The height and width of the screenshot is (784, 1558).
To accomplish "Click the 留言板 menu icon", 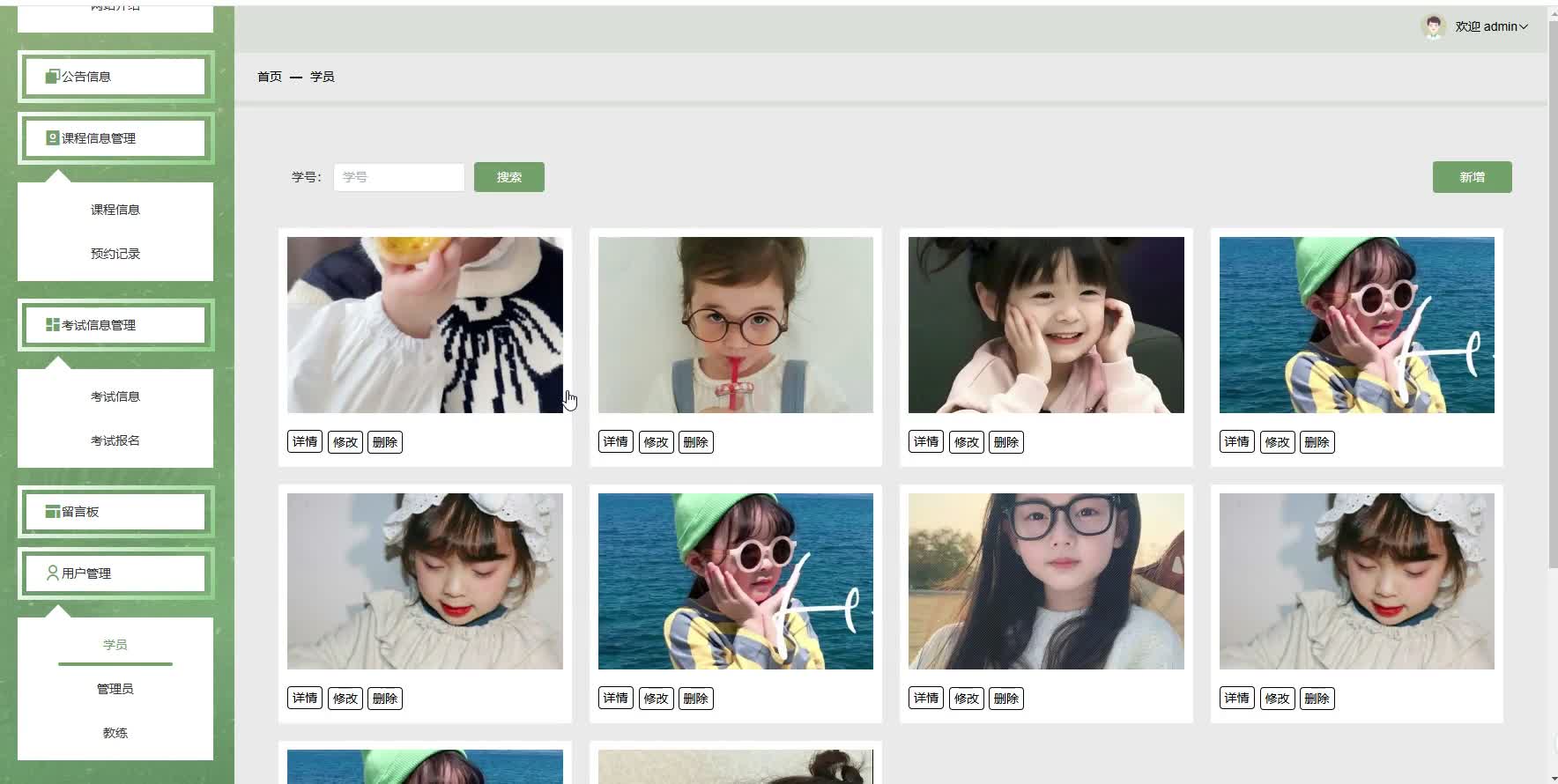I will (x=53, y=512).
